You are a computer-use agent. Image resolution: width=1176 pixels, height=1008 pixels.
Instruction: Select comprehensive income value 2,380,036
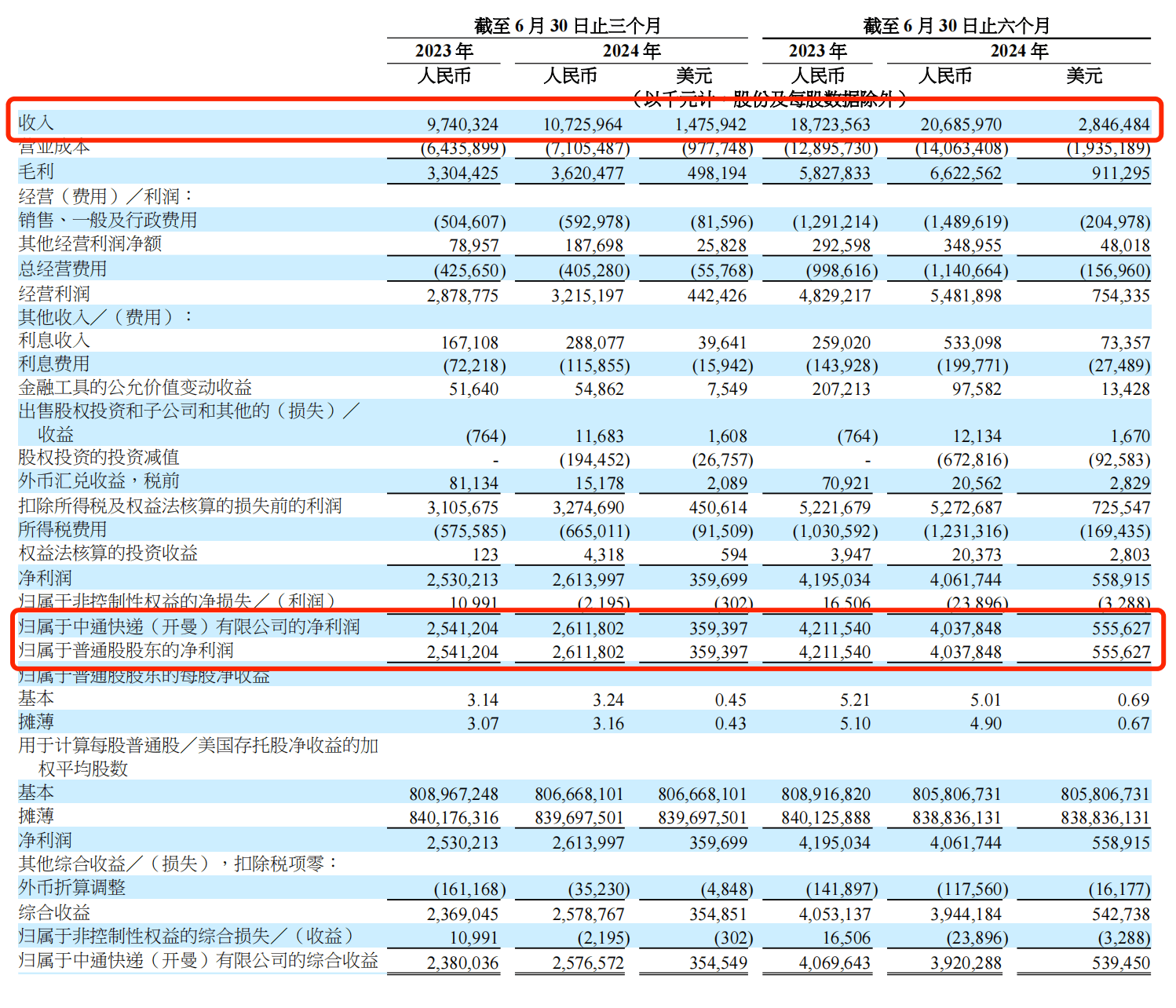pyautogui.click(x=463, y=963)
